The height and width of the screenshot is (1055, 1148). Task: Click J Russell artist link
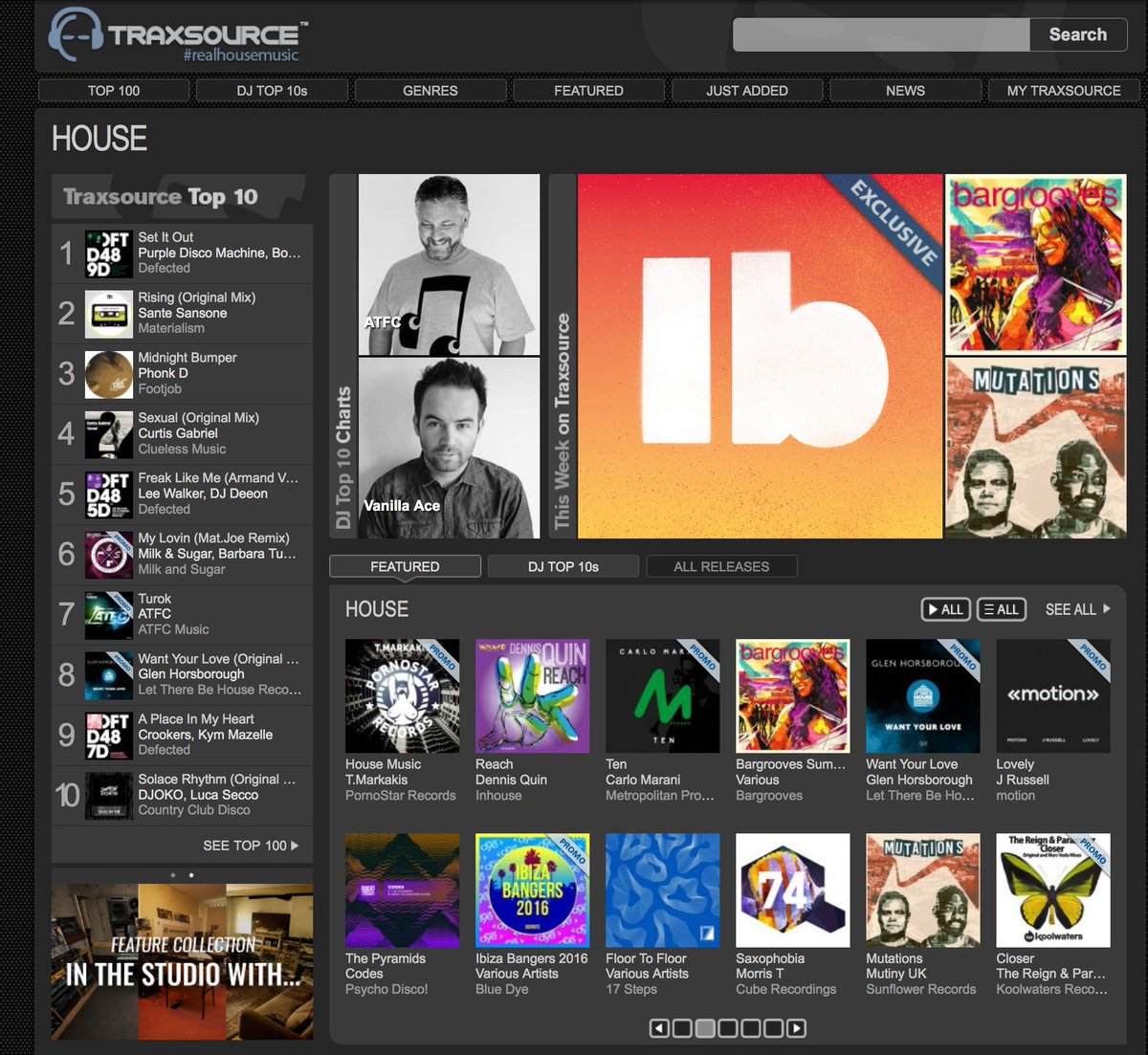click(x=1023, y=780)
